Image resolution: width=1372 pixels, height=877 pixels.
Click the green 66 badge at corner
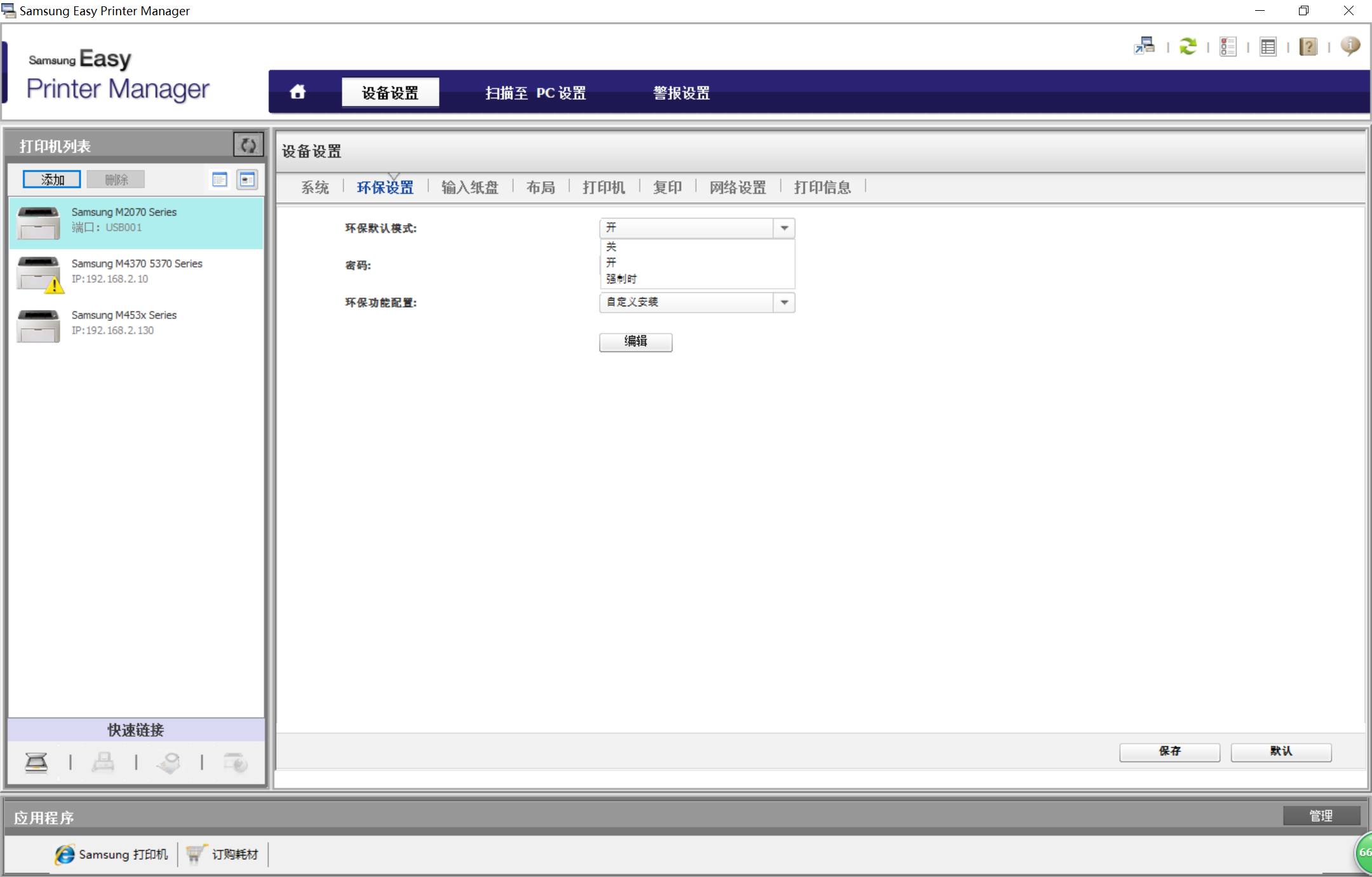pos(1363,853)
